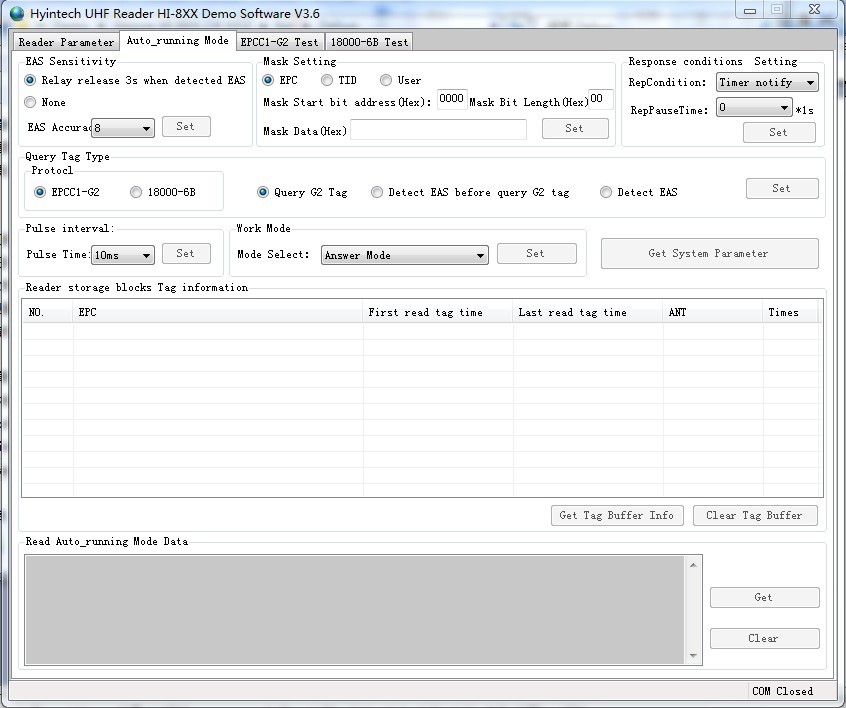Choose the None EAS sensitivity option
Screen dimensions: 846x708
pos(45,102)
